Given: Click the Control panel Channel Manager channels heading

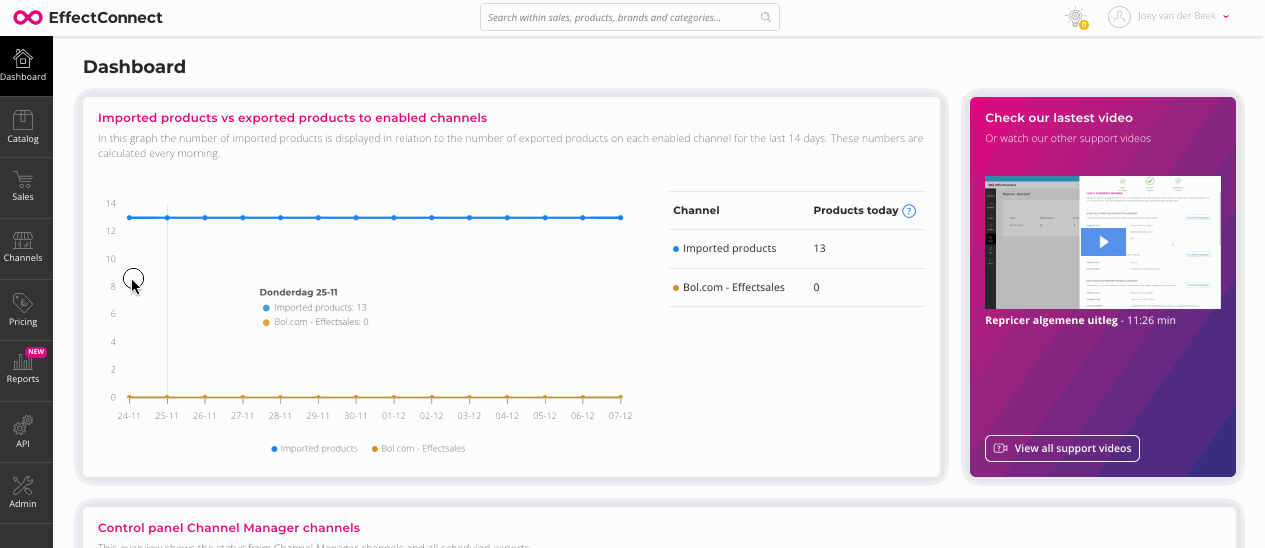Looking at the screenshot, I should point(229,528).
